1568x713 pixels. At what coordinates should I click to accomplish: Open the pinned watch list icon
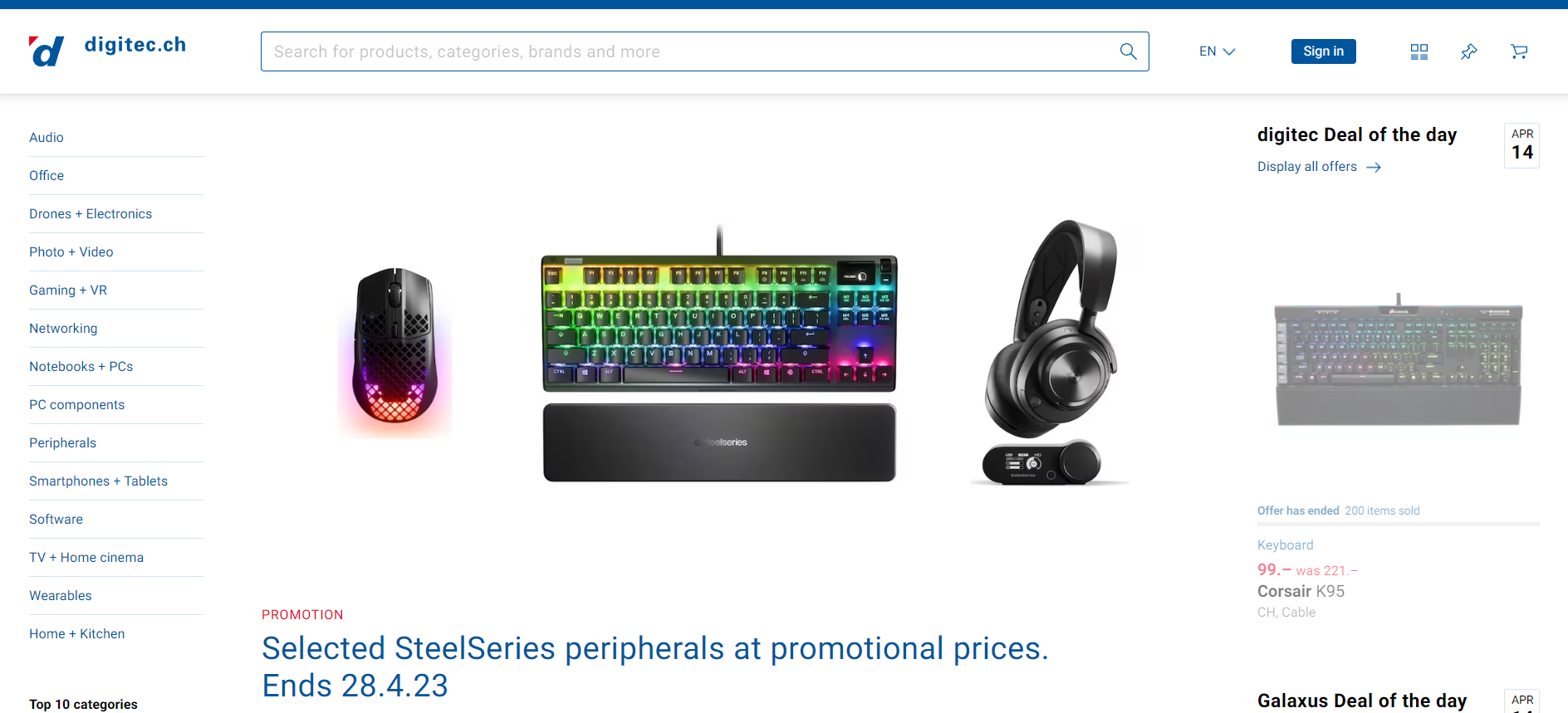[1469, 51]
